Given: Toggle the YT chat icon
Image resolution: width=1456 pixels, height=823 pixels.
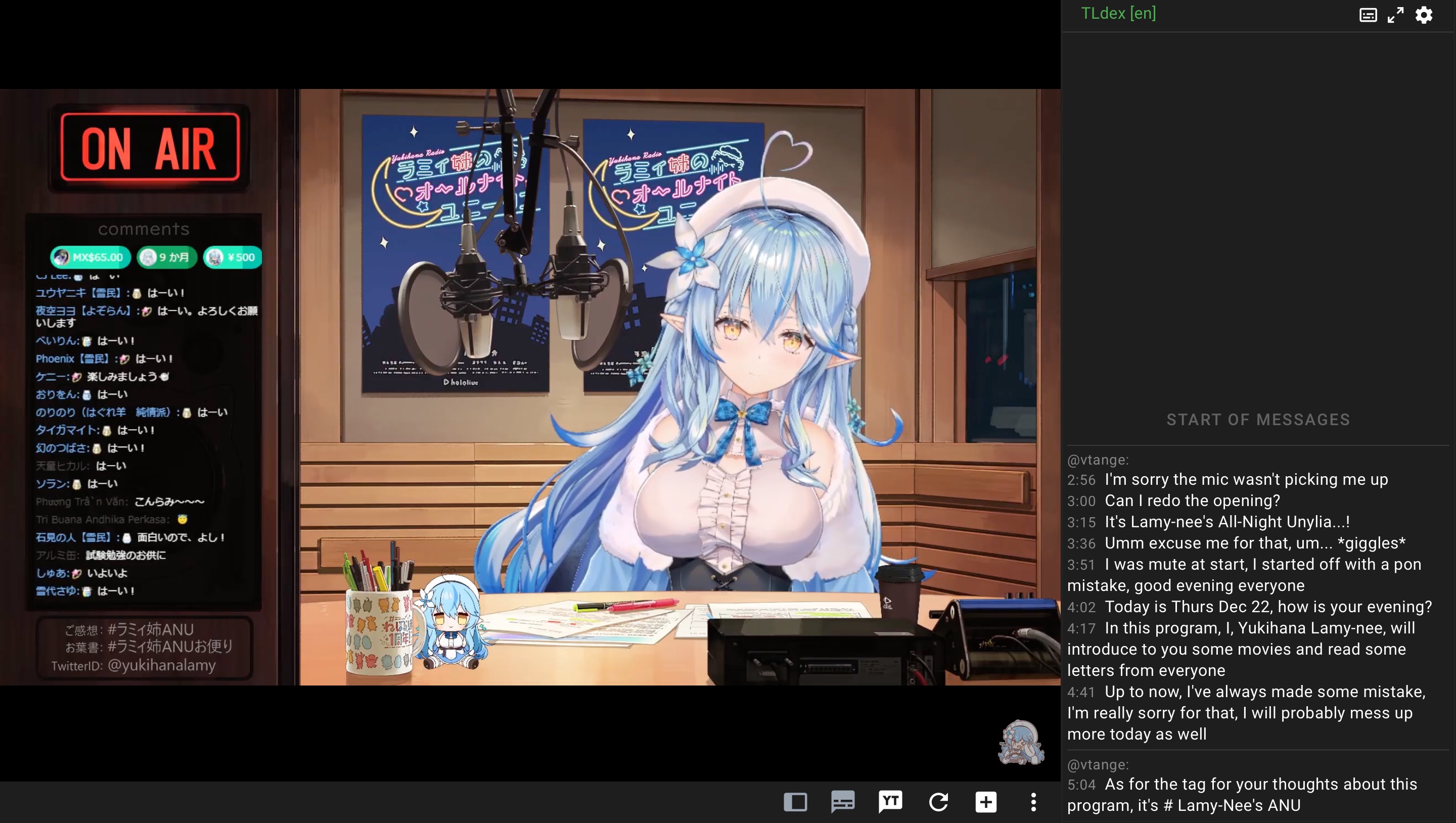Looking at the screenshot, I should coord(891,802).
